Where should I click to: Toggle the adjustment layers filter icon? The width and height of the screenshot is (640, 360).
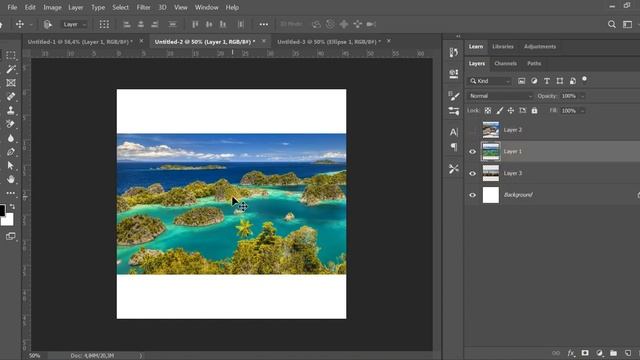coord(534,81)
